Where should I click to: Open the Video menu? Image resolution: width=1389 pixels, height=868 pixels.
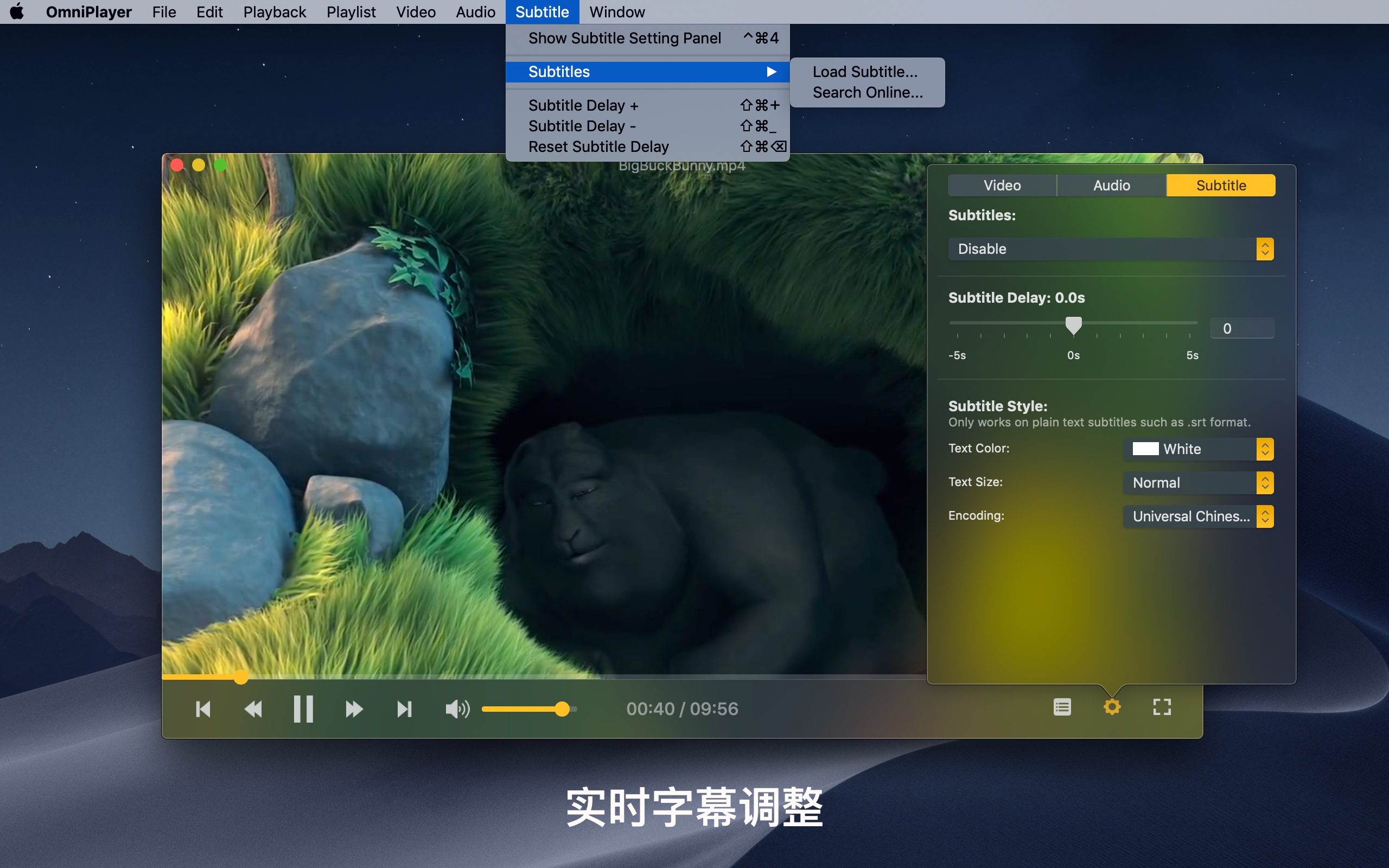[416, 11]
